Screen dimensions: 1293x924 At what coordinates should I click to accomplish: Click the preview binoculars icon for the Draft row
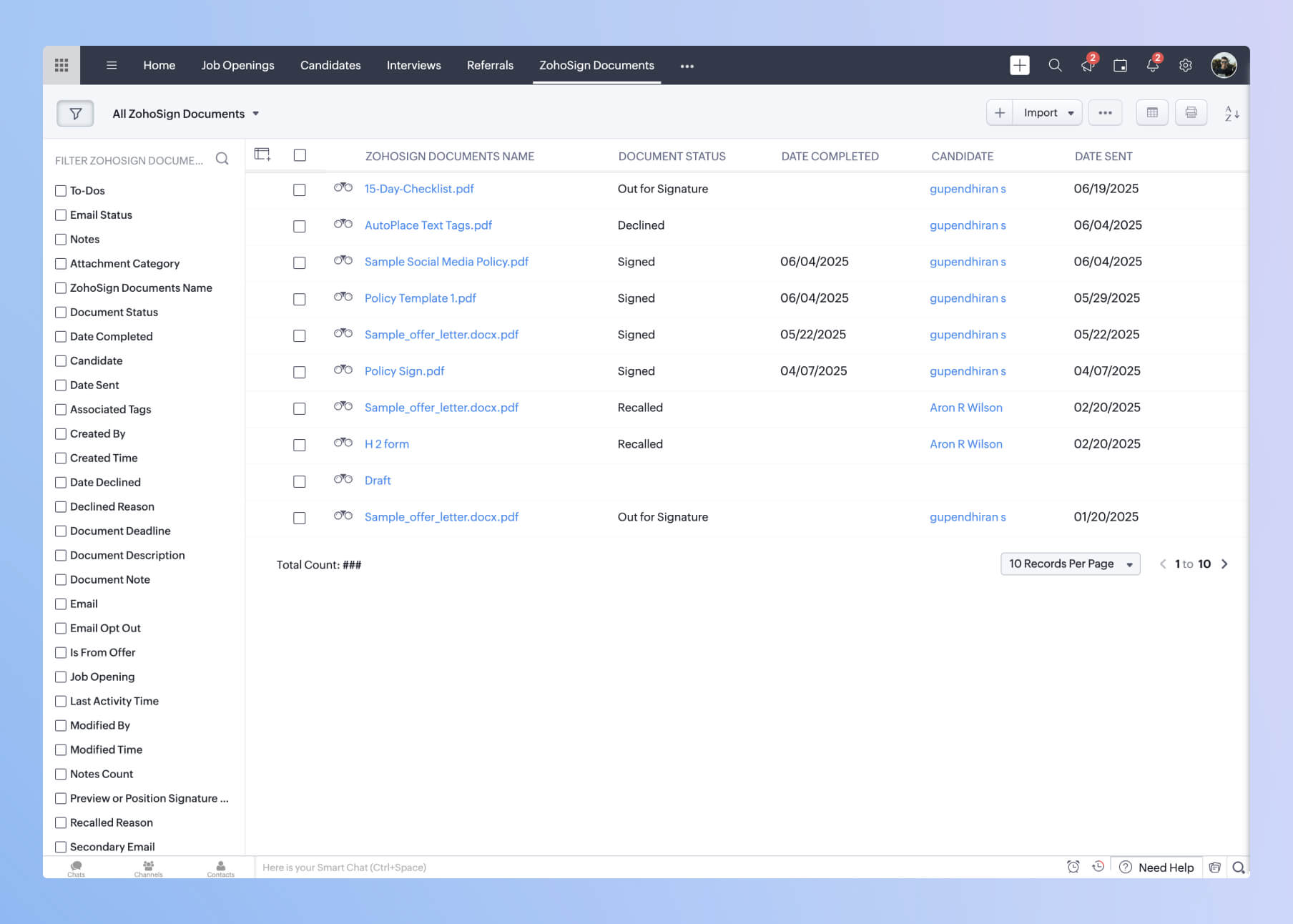click(x=343, y=479)
